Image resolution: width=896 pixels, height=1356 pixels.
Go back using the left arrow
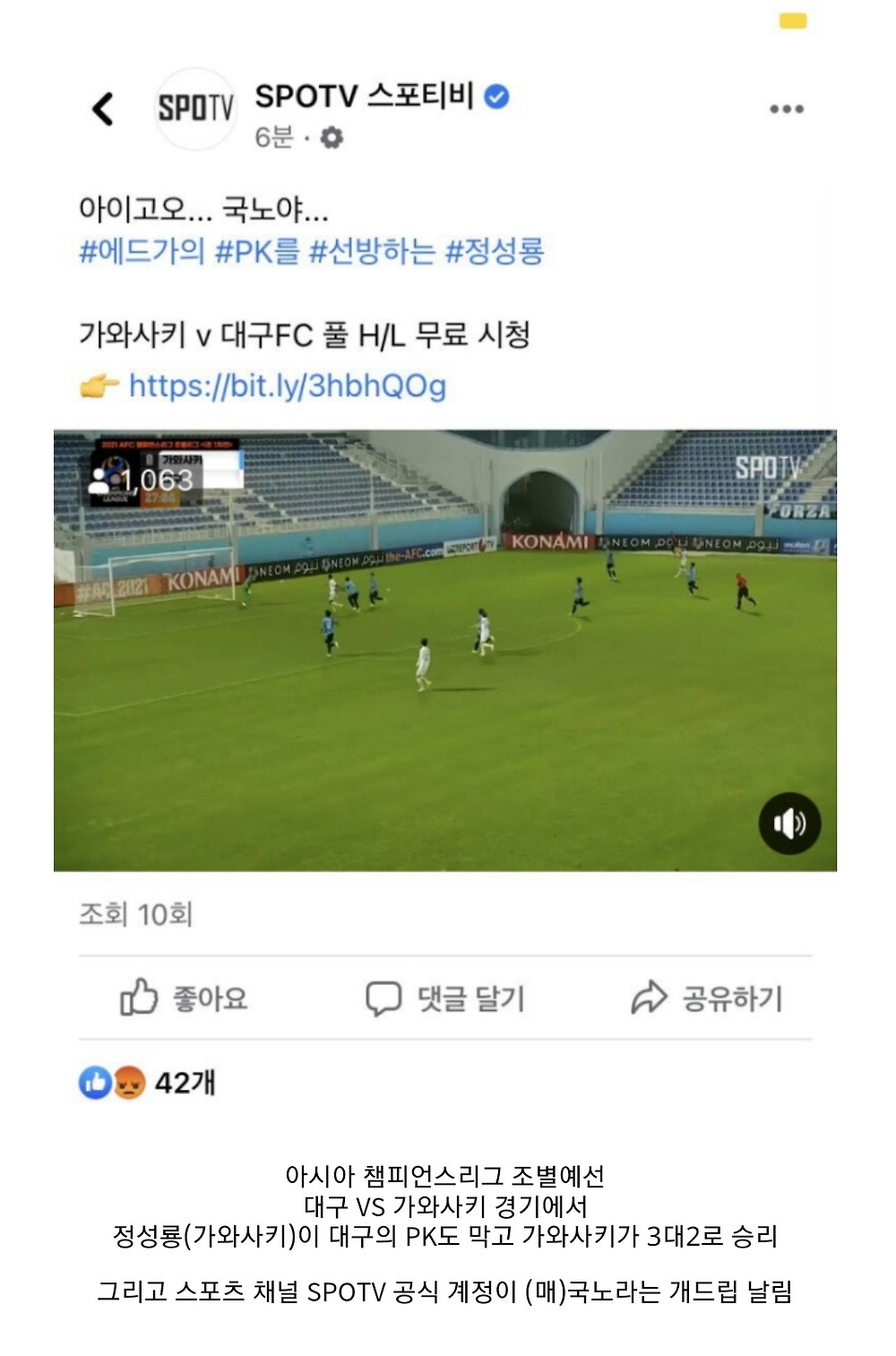point(103,109)
